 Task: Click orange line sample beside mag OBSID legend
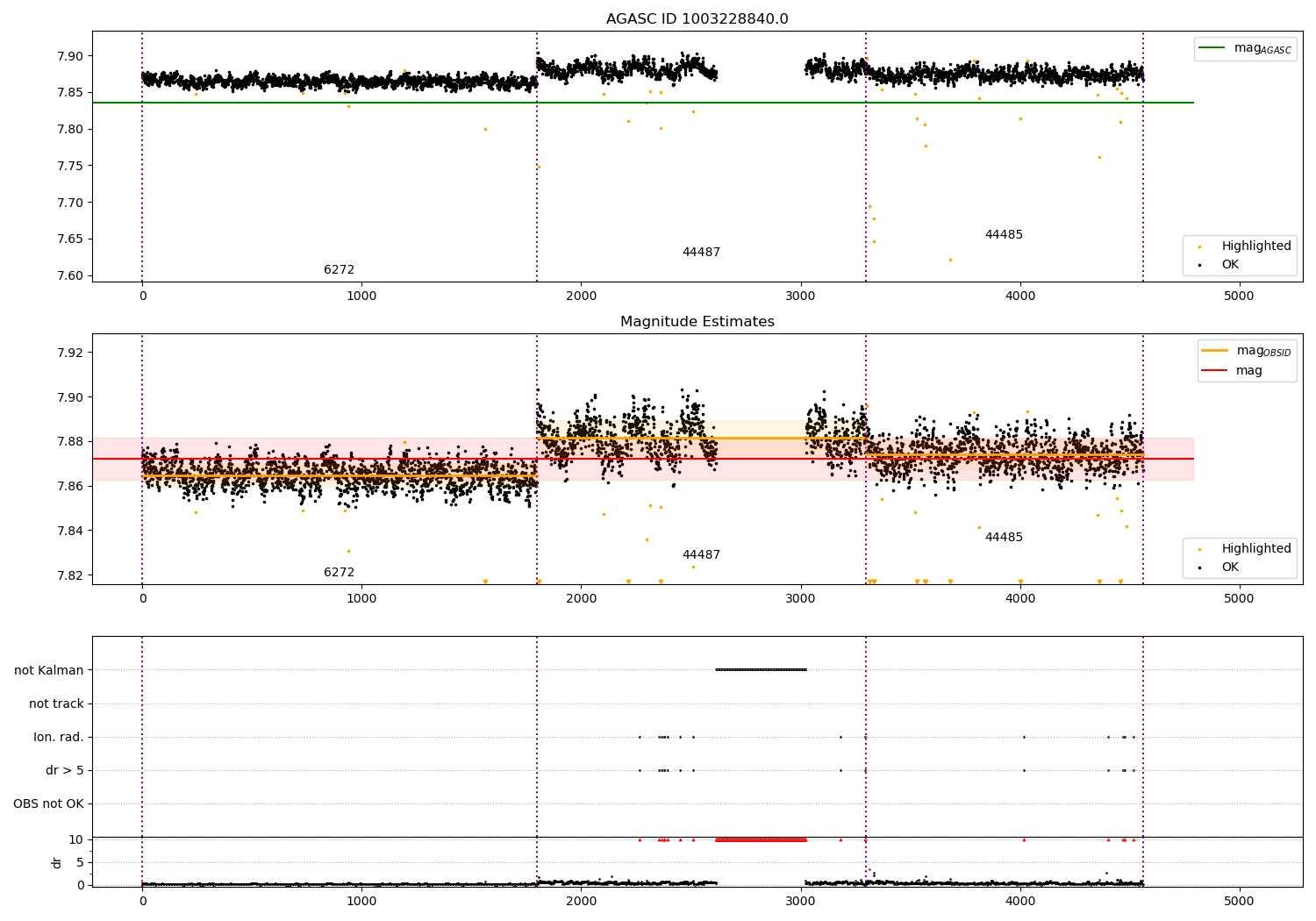tap(1215, 351)
